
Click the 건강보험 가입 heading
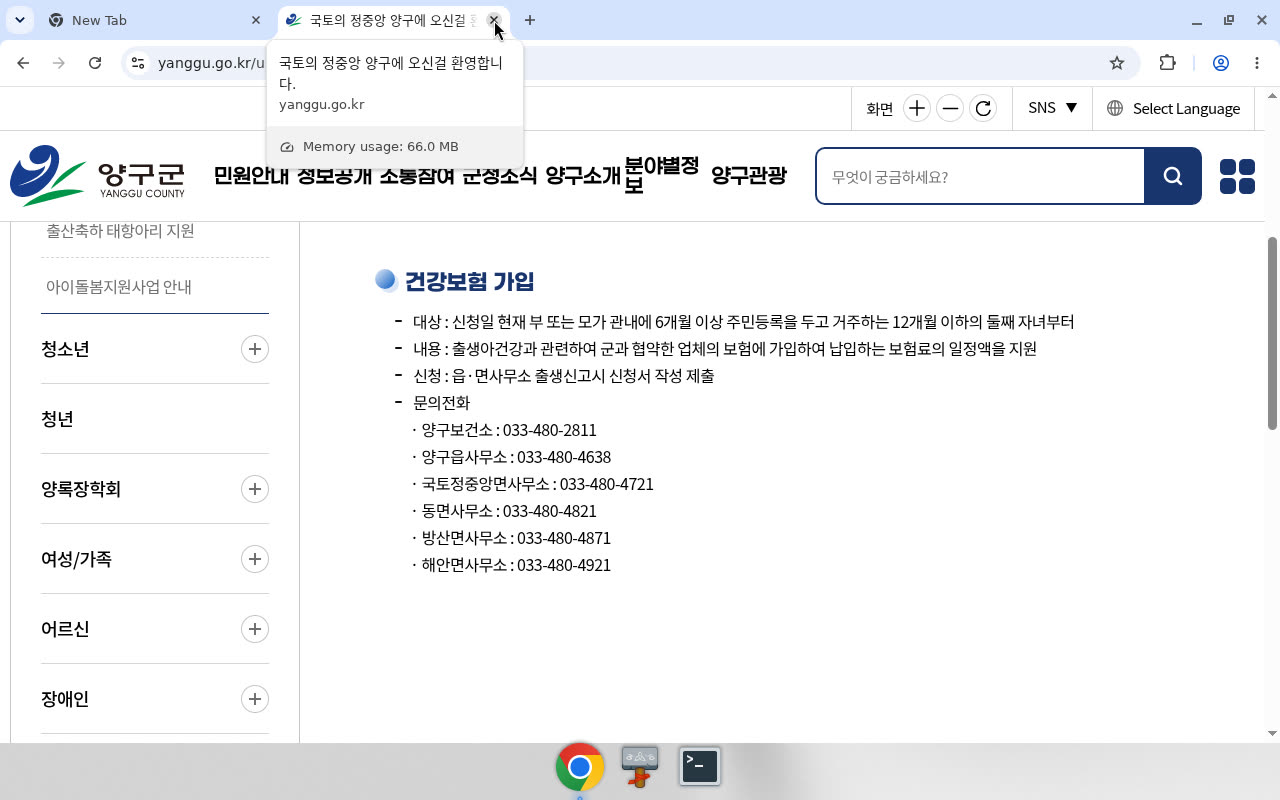click(x=469, y=281)
